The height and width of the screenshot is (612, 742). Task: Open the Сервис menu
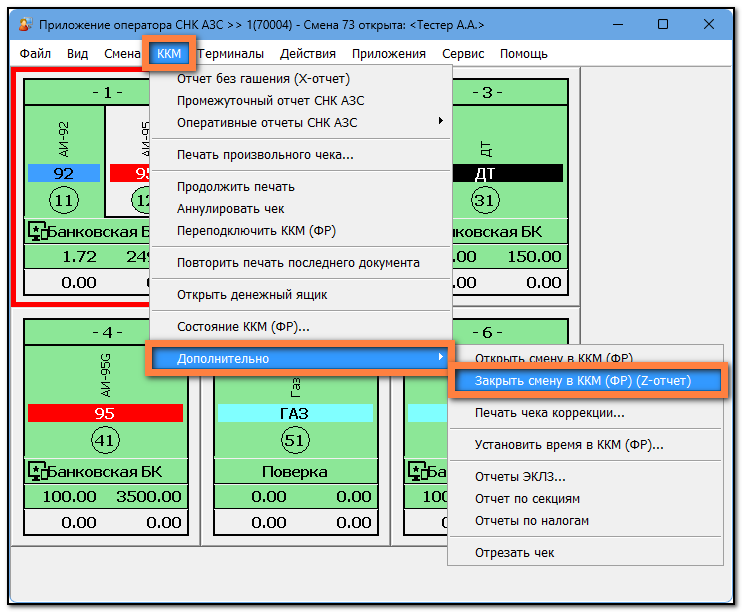coord(463,54)
